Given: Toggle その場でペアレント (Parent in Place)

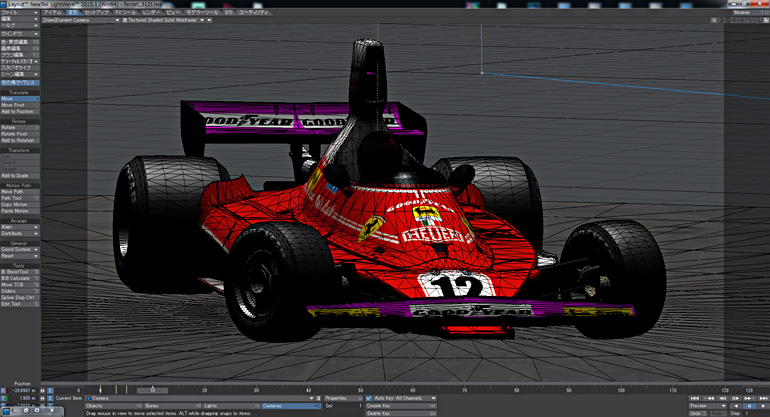Looking at the screenshot, I should [x=20, y=83].
